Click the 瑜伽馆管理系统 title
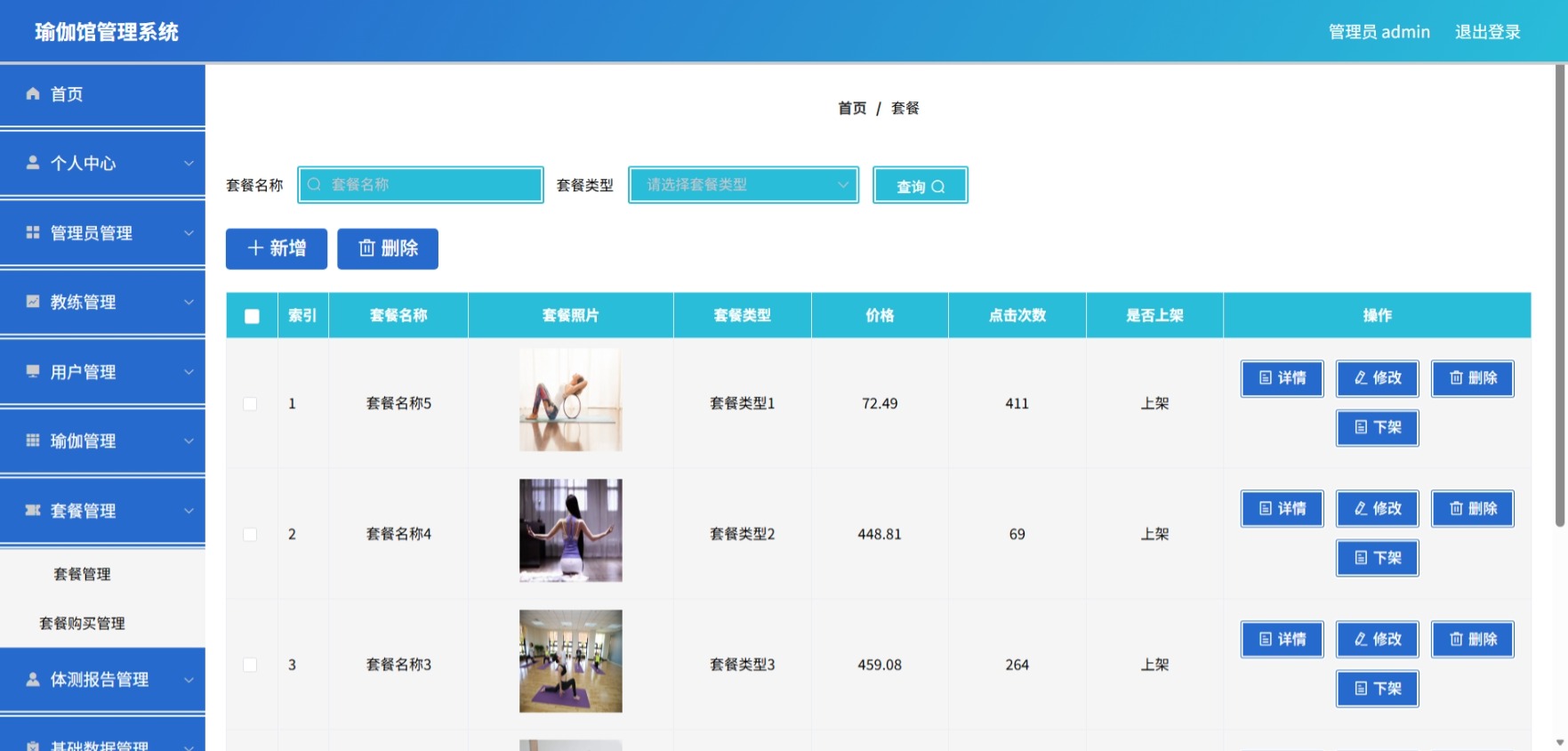Image resolution: width=1568 pixels, height=751 pixels. 107,32
